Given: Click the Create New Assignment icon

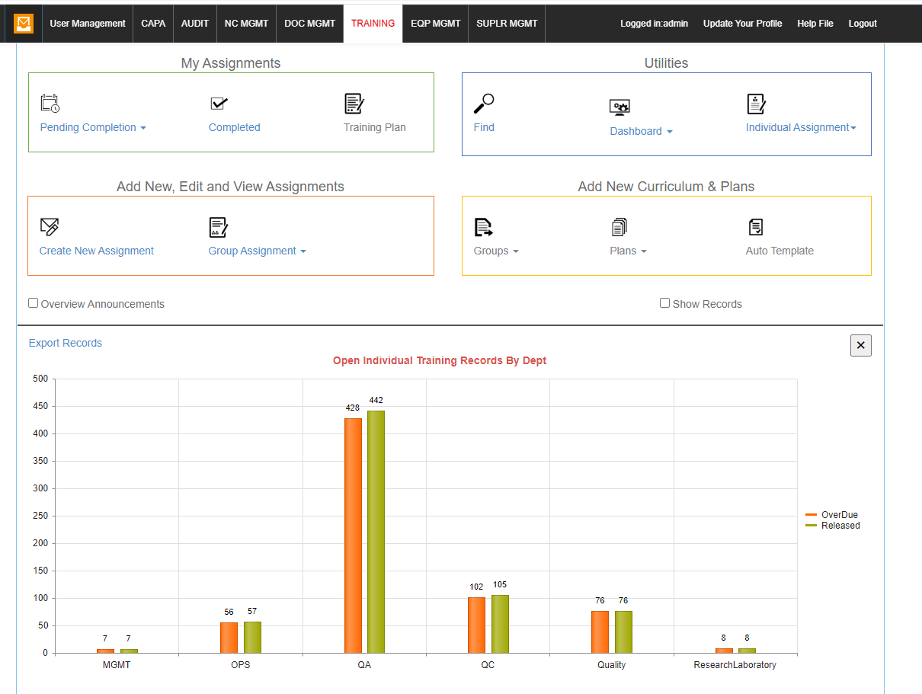Looking at the screenshot, I should [50, 227].
